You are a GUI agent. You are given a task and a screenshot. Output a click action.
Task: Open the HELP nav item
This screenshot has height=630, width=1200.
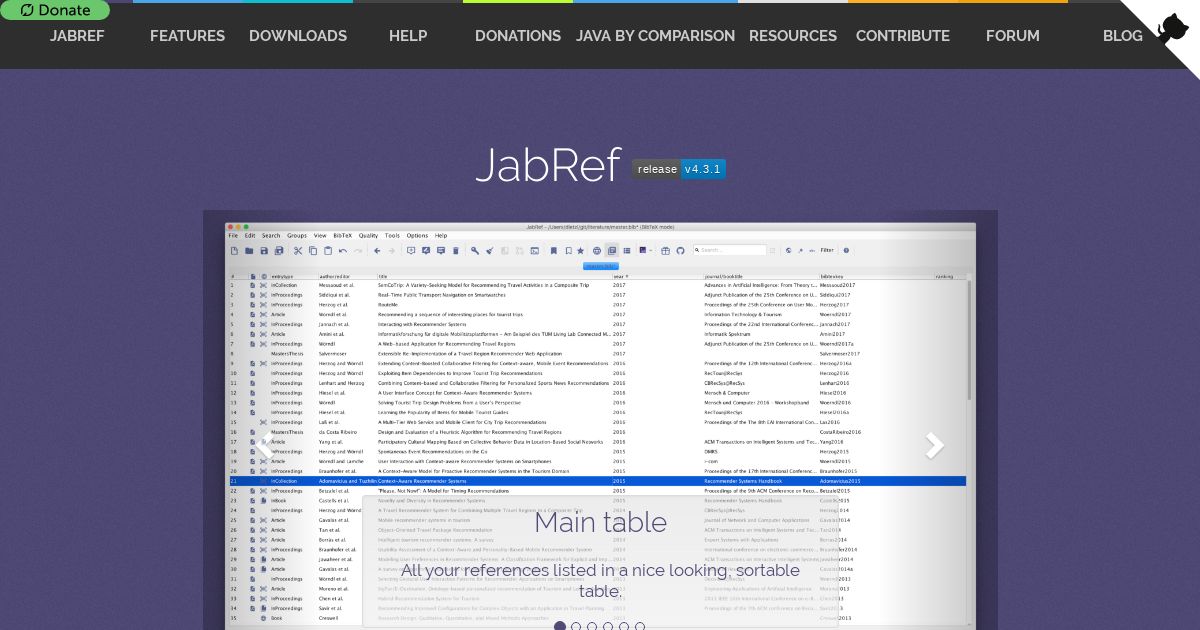coord(408,36)
